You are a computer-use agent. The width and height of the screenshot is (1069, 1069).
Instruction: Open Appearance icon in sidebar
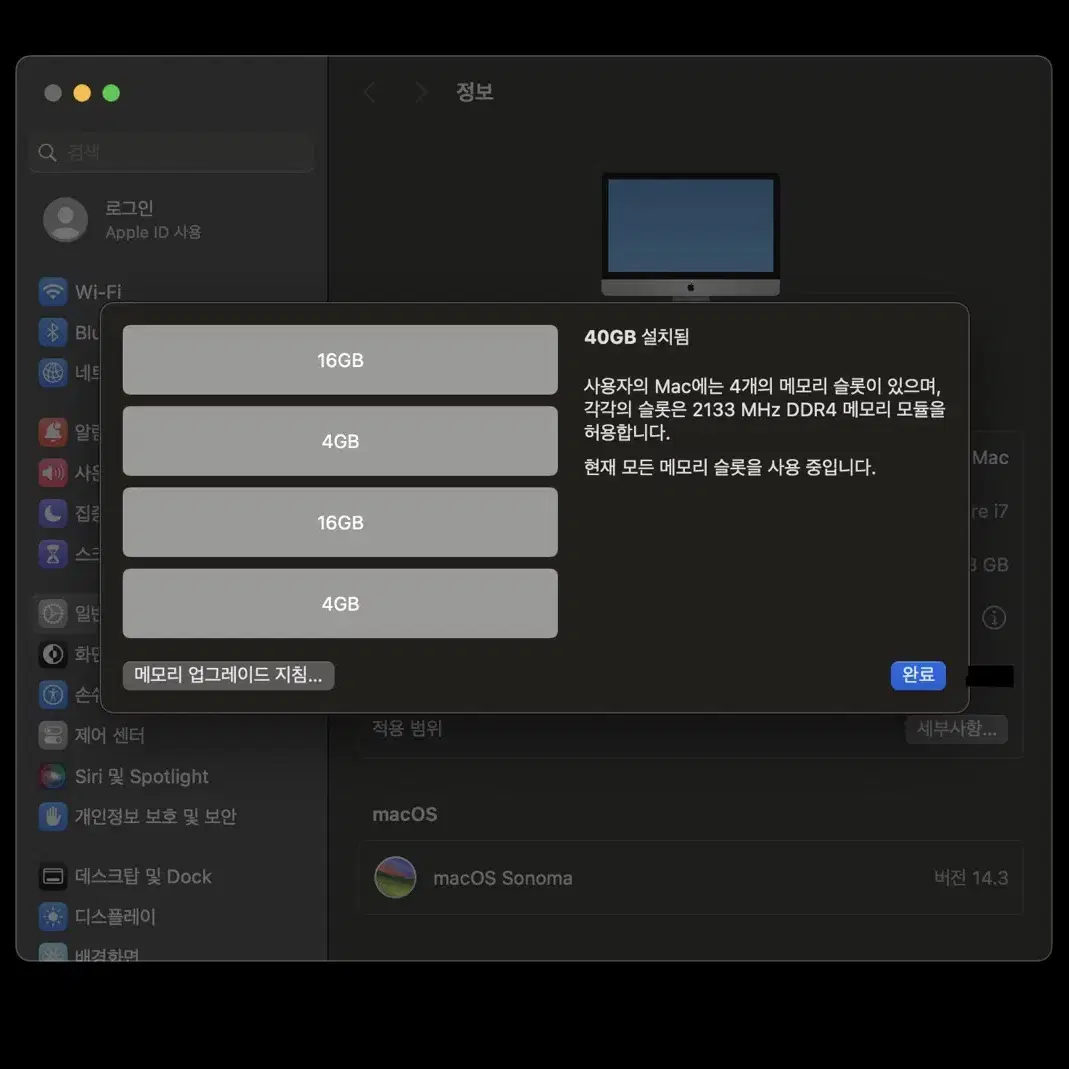click(52, 654)
